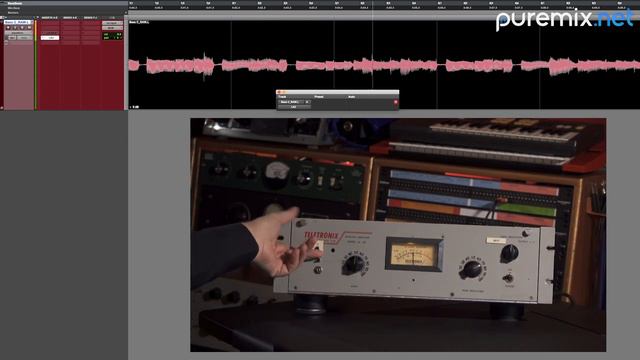Open the Bass track input path selector
640x360 pixels.
coord(112,23)
